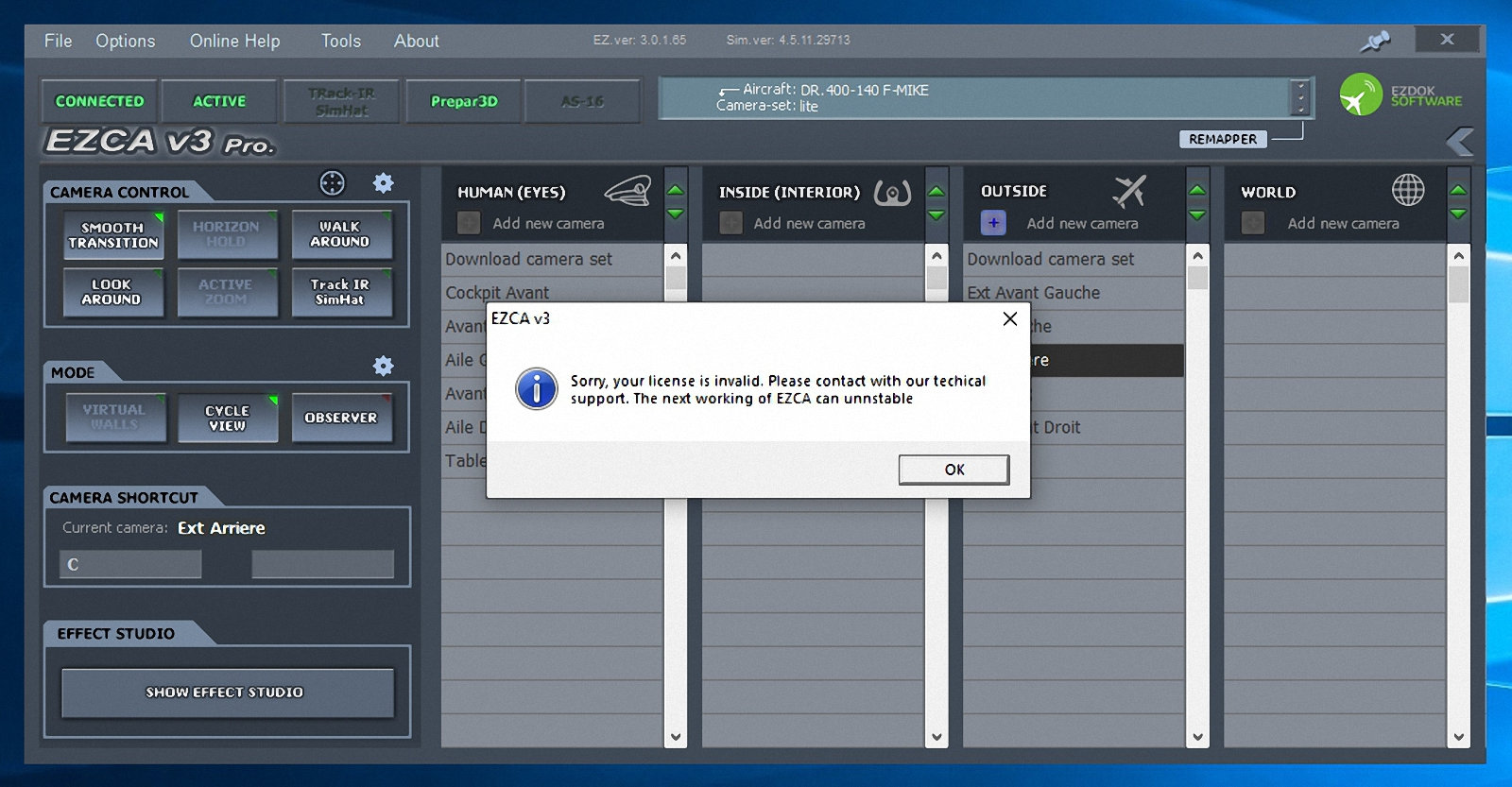
Task: Click the EZdok Software logo
Action: [x=1400, y=95]
